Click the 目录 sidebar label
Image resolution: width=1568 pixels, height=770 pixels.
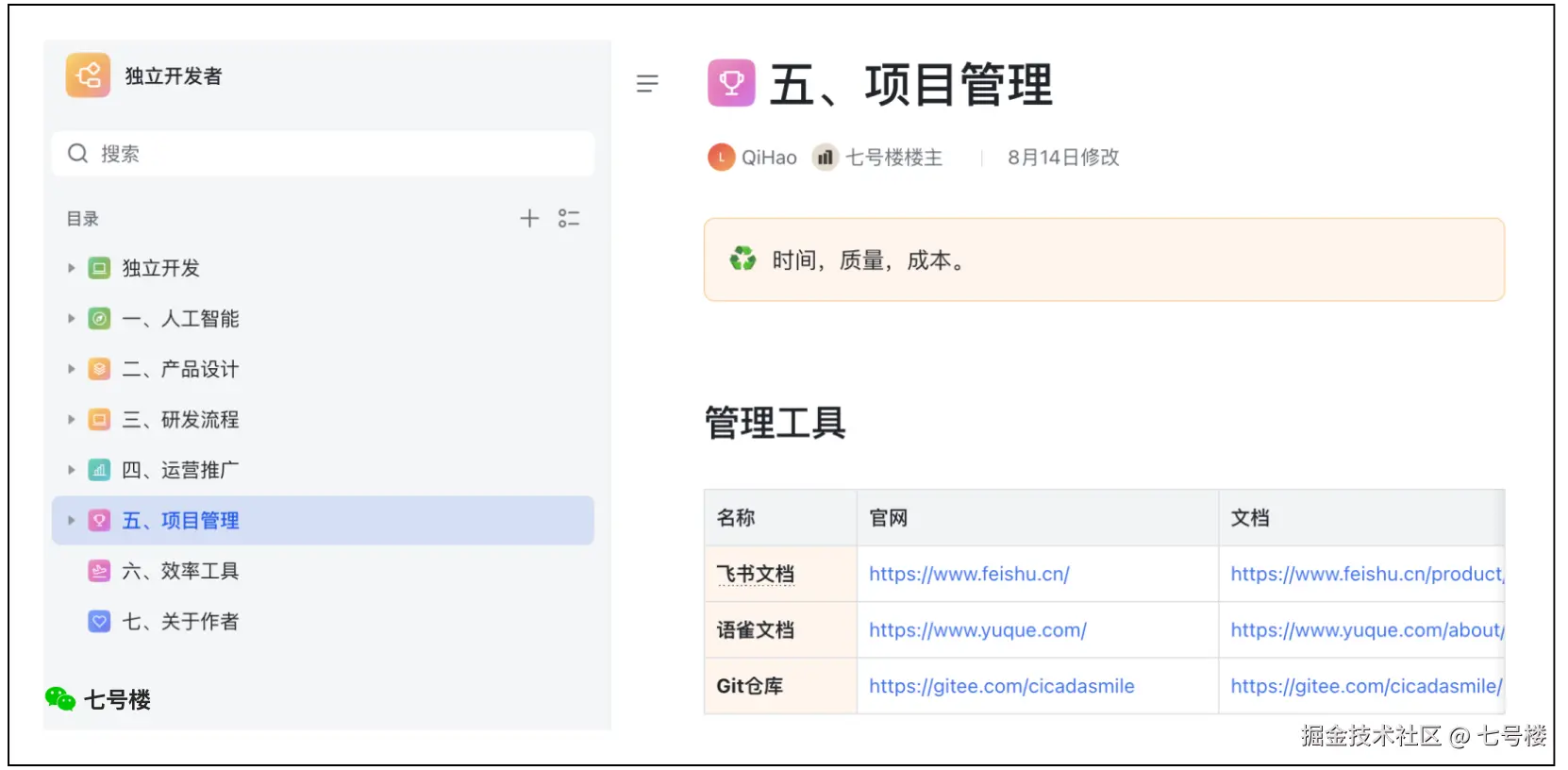tap(82, 219)
